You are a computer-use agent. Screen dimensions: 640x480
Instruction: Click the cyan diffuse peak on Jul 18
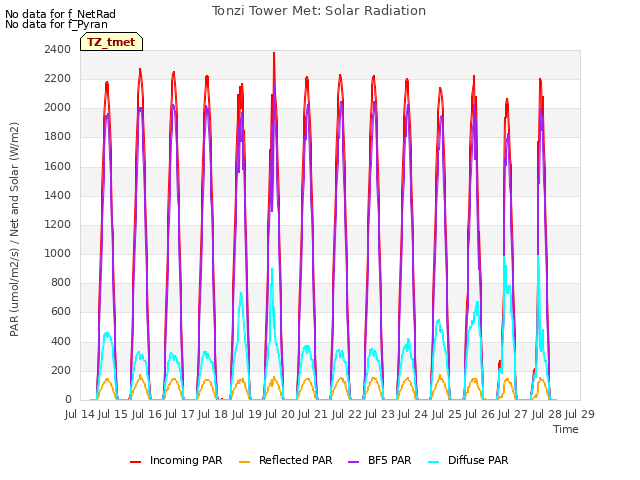coord(241,293)
